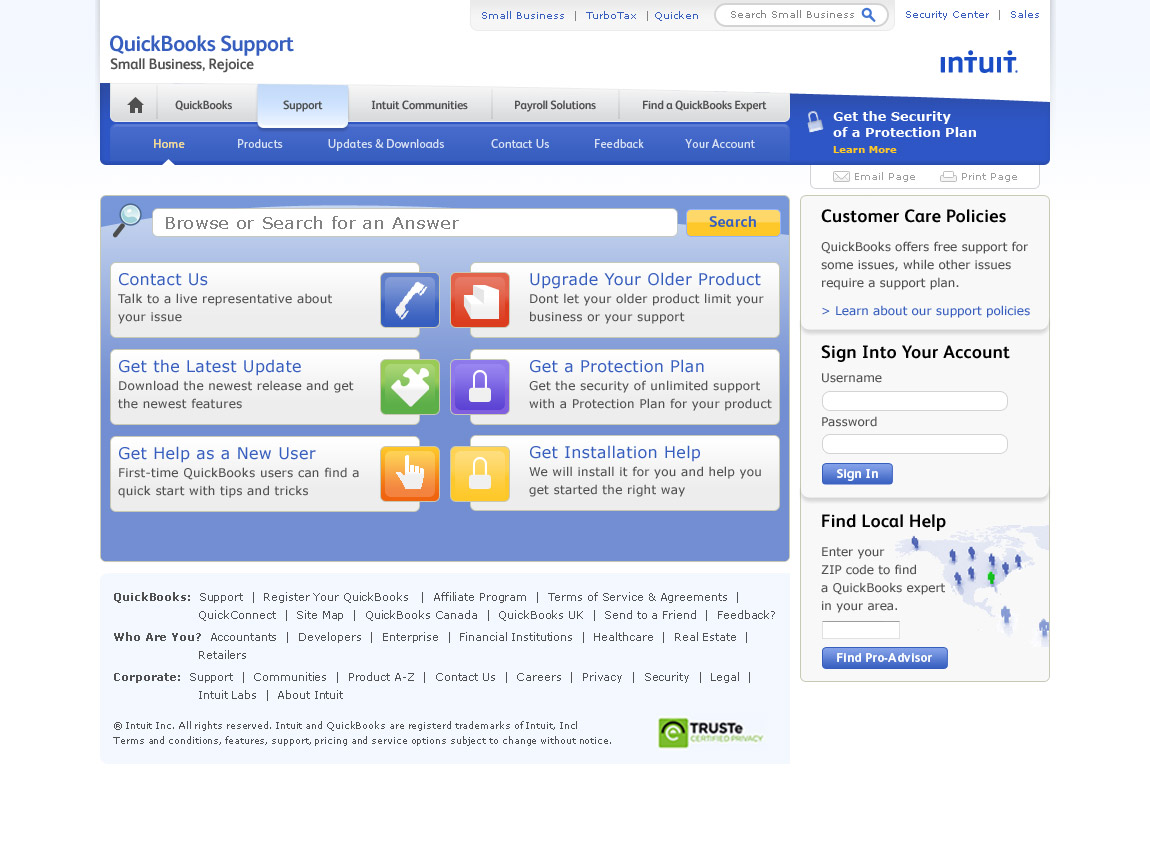The height and width of the screenshot is (848, 1150).
Task: Click the Sign In button
Action: pos(857,474)
